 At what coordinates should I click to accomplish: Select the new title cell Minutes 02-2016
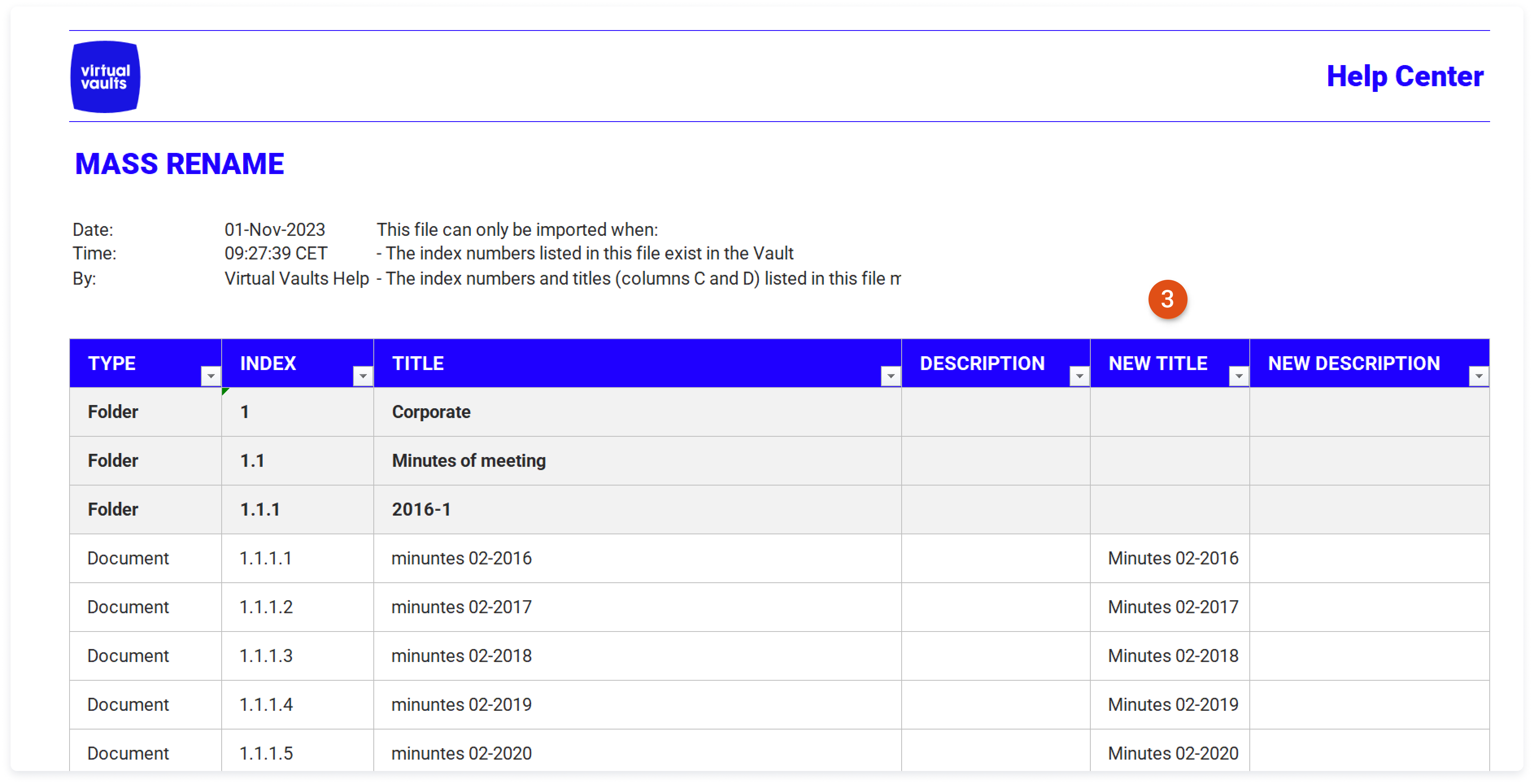pos(1169,558)
